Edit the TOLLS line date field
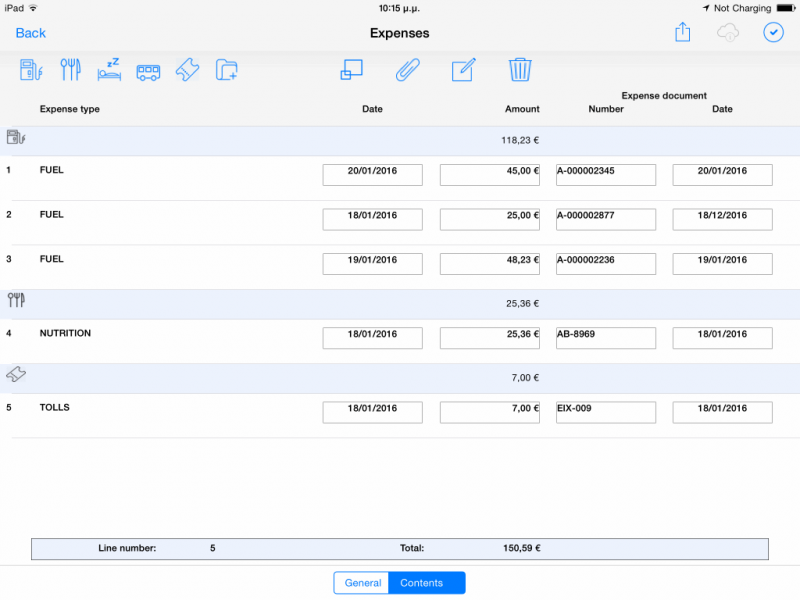This screenshot has width=800, height=600. [x=372, y=412]
